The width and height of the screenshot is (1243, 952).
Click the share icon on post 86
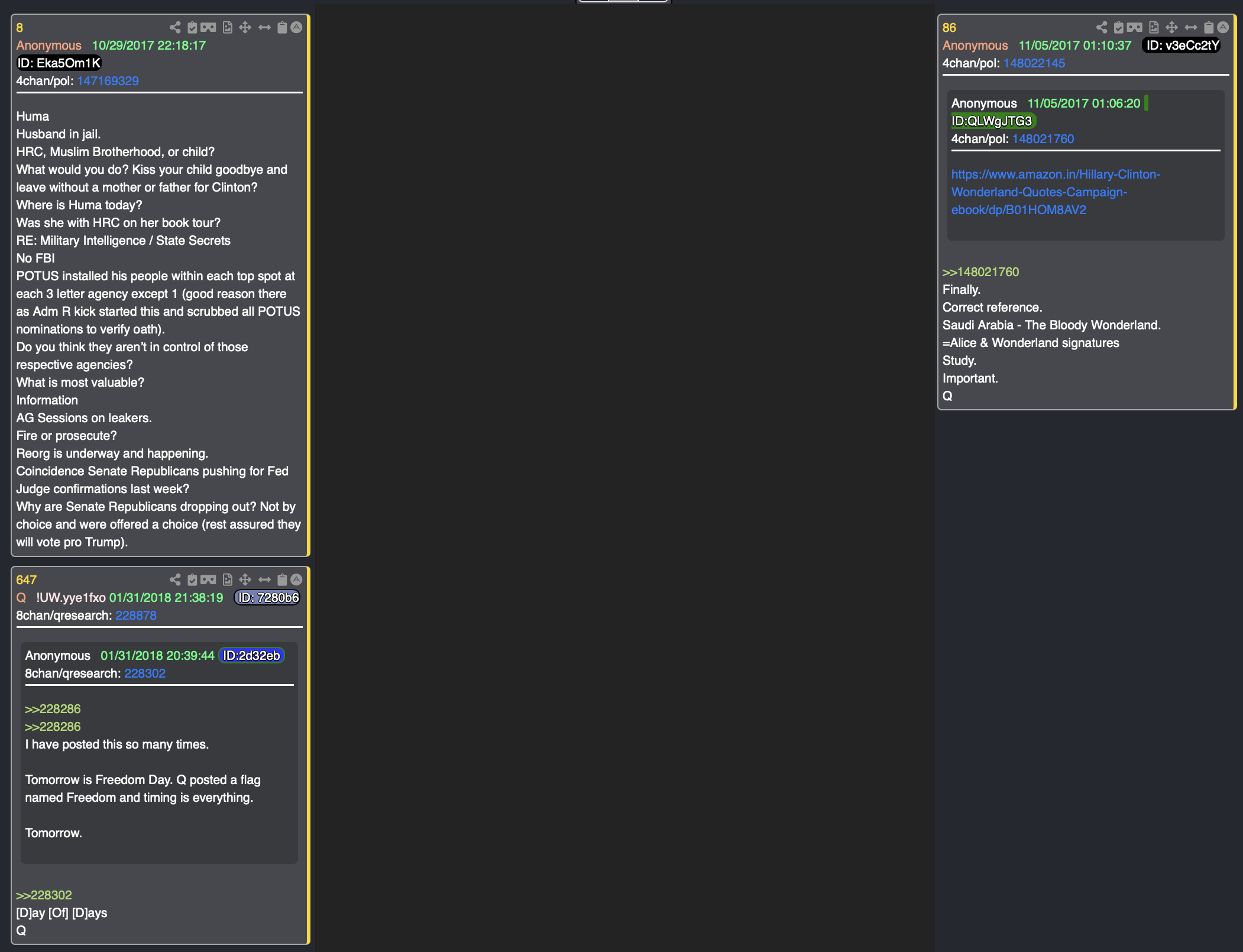1102,27
